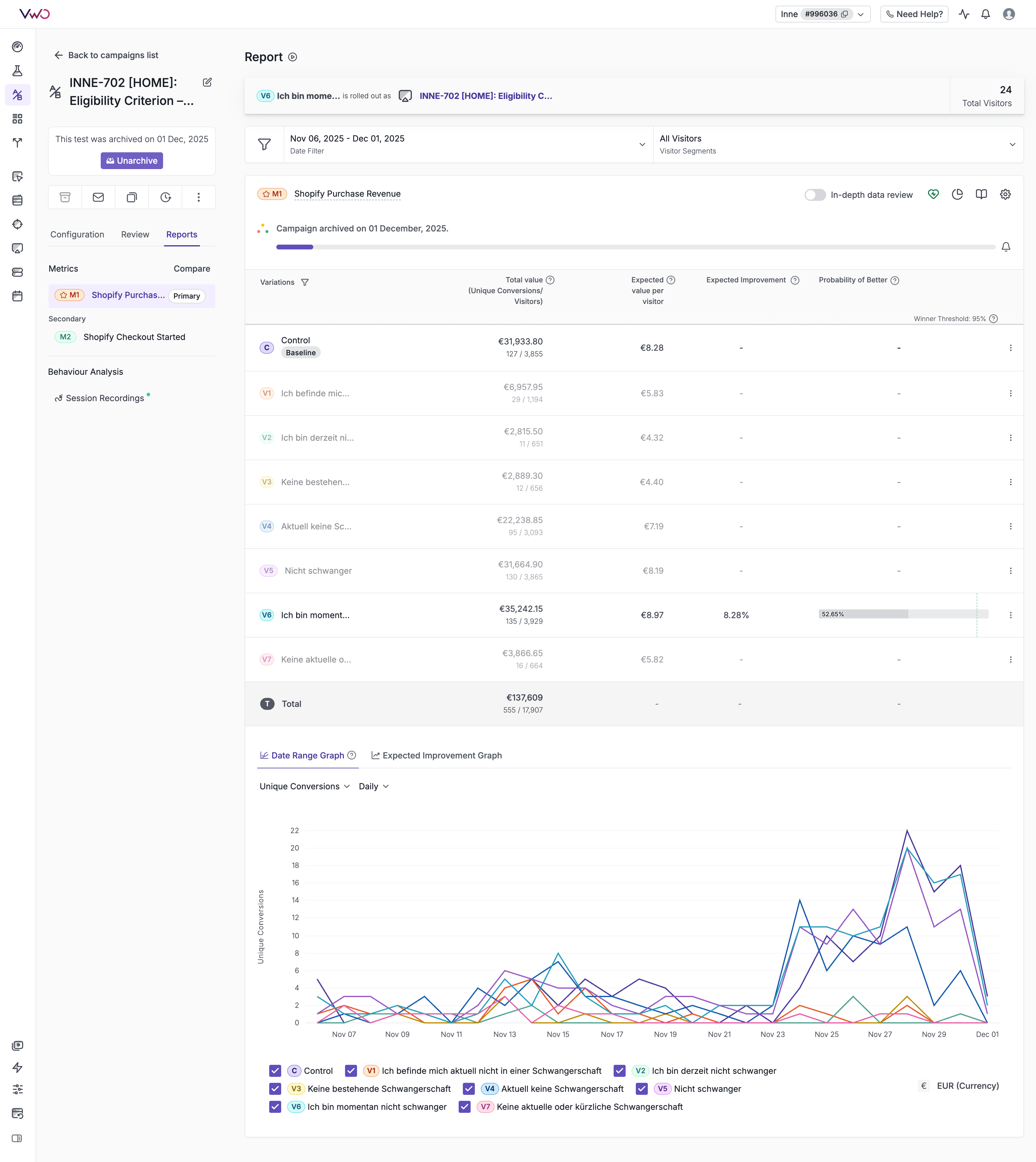This screenshot has height=1162, width=1036.
Task: Toggle the In-depth data review switch
Action: click(x=814, y=195)
